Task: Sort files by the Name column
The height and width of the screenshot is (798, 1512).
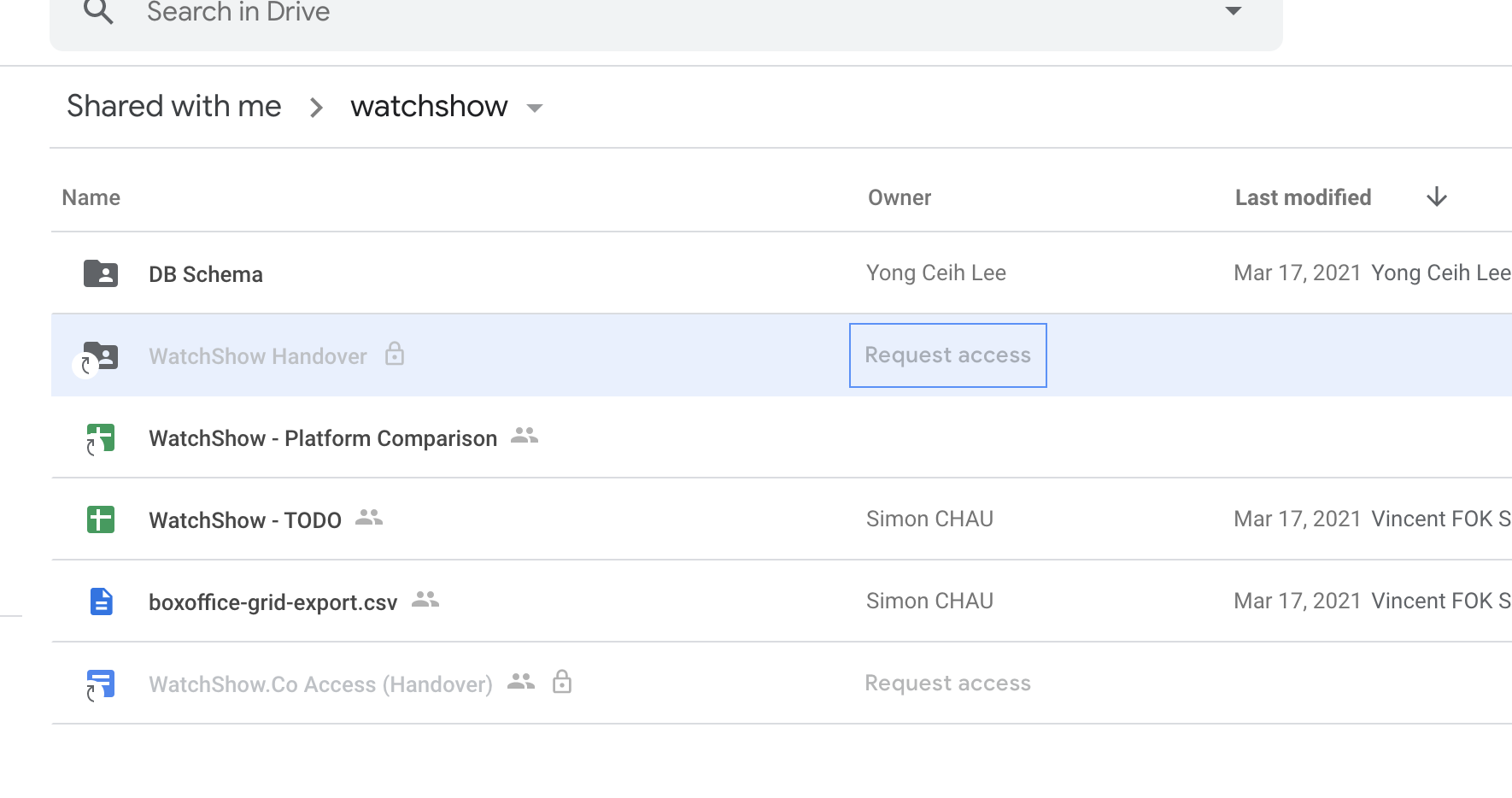Action: 91,197
